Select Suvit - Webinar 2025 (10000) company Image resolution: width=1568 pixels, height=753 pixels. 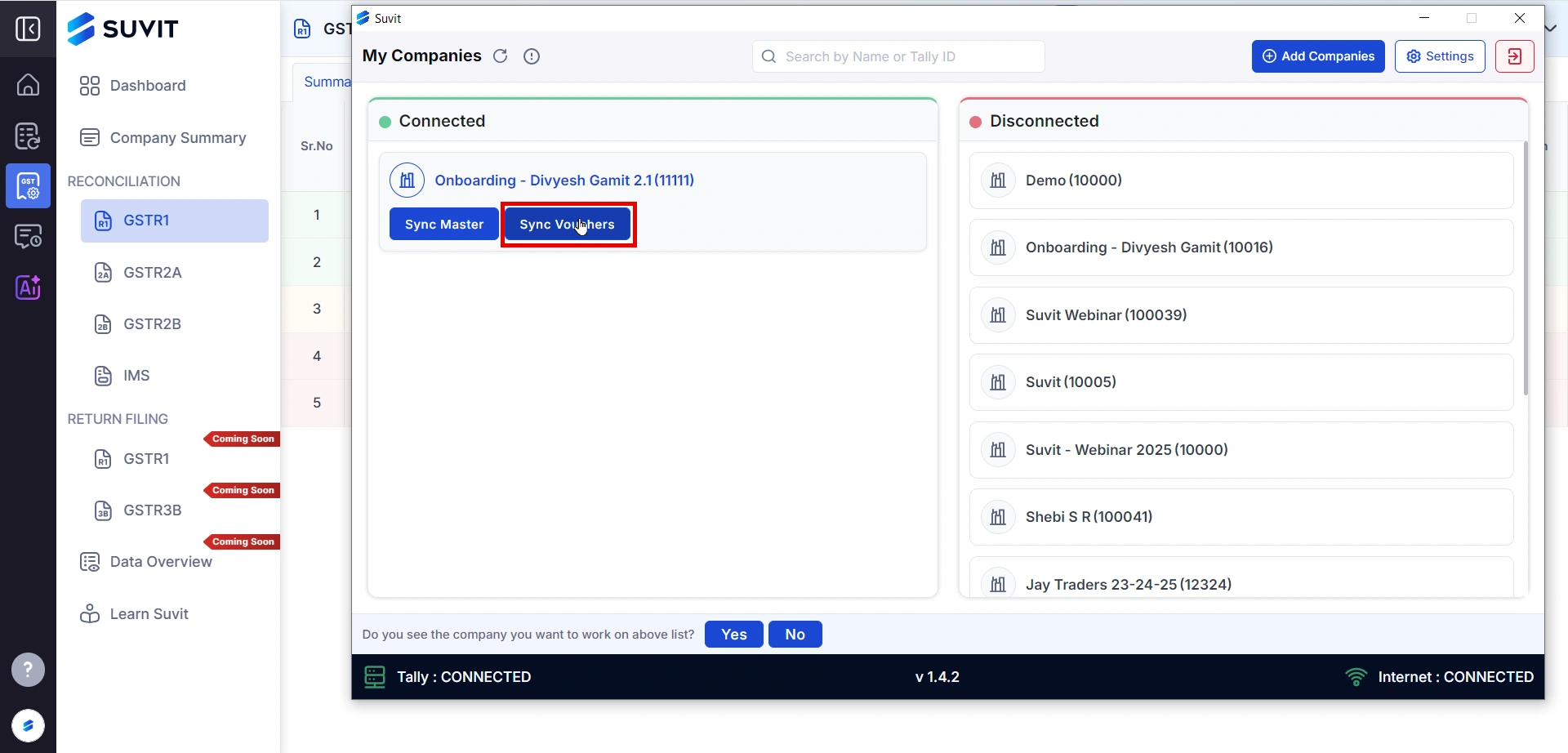[x=1241, y=450]
